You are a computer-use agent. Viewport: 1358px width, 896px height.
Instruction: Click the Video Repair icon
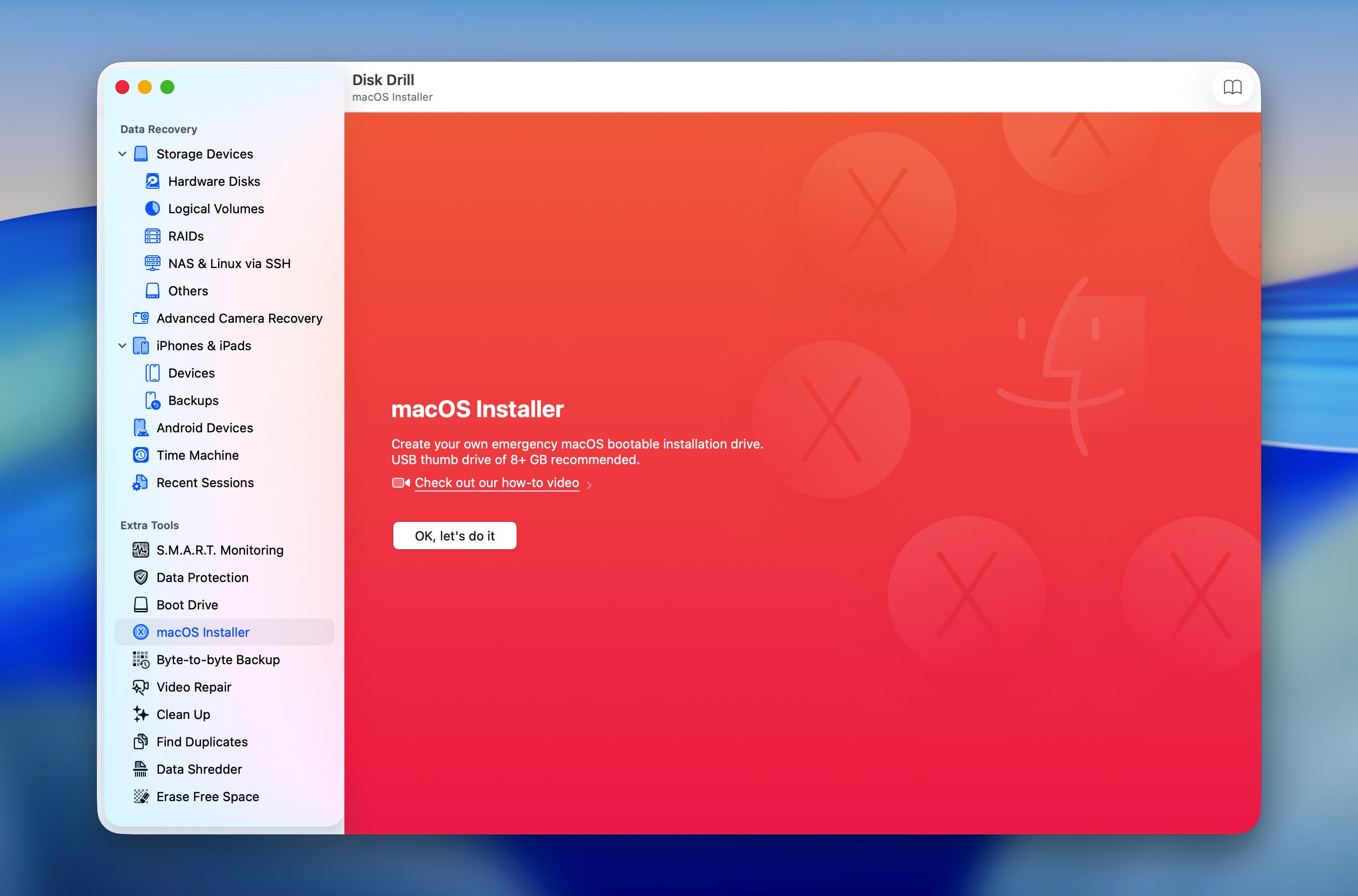(x=140, y=687)
